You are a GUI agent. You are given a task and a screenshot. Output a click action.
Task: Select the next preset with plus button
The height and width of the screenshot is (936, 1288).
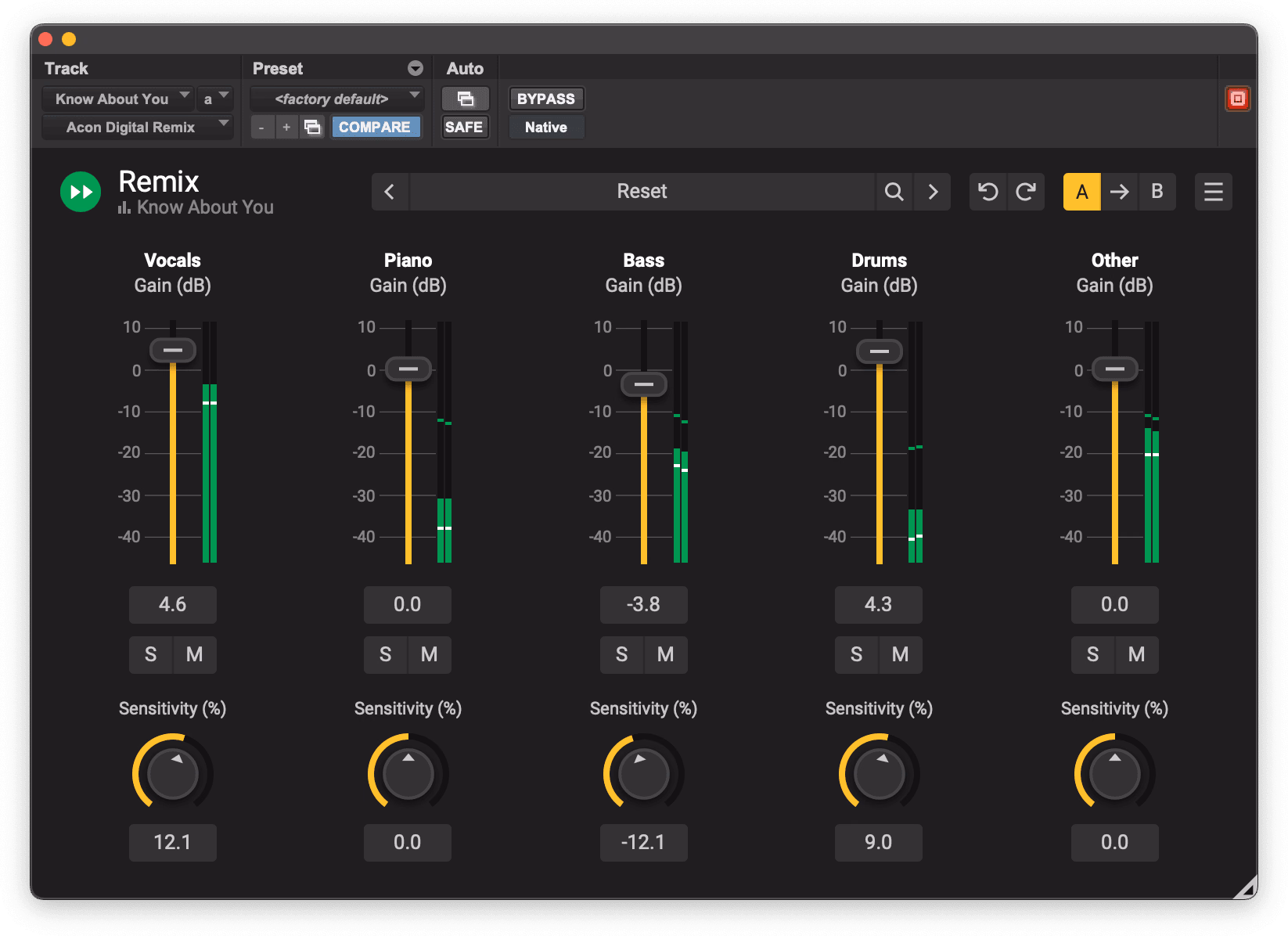click(286, 127)
